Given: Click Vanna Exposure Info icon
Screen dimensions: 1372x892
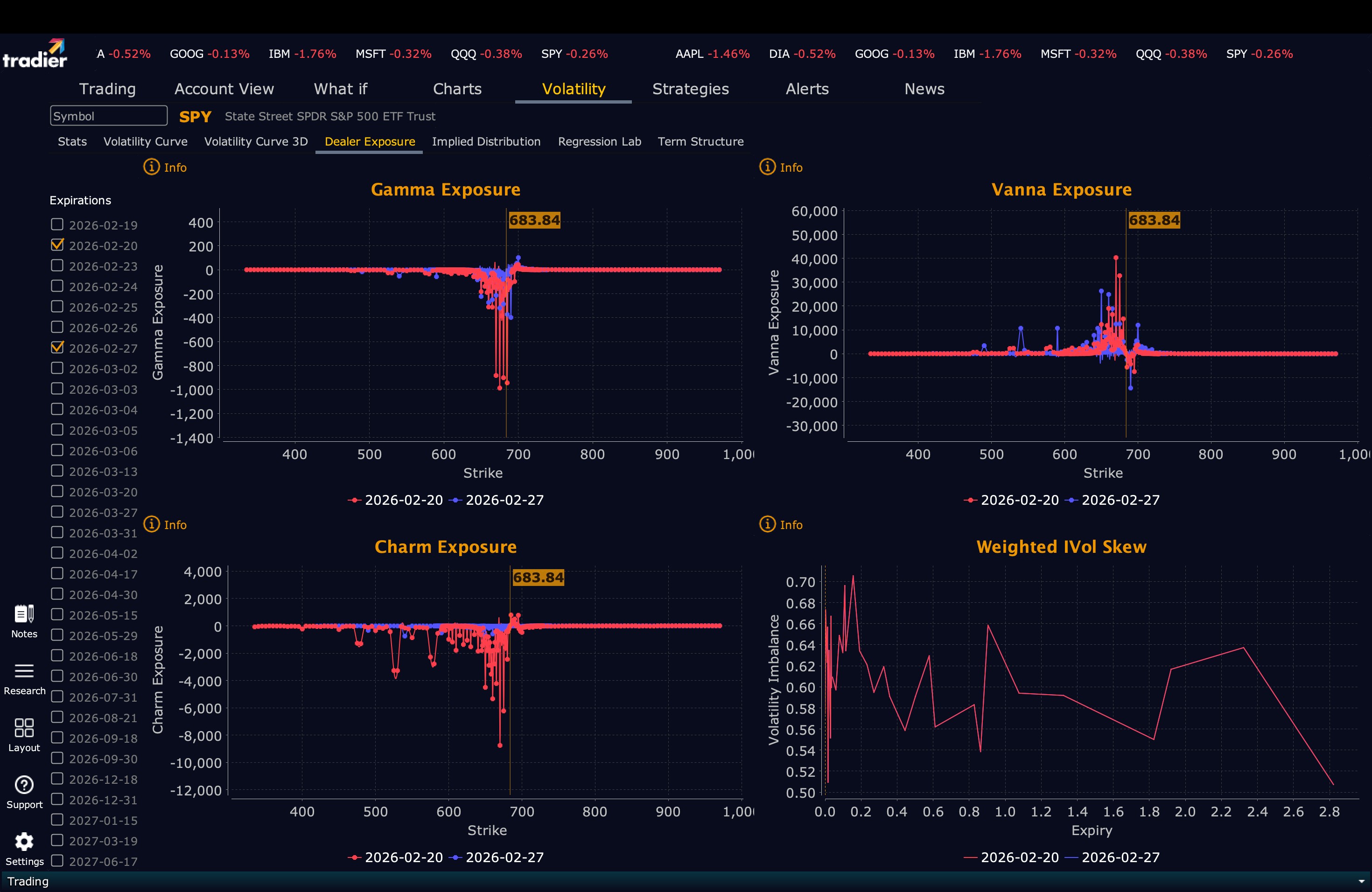Looking at the screenshot, I should [767, 167].
